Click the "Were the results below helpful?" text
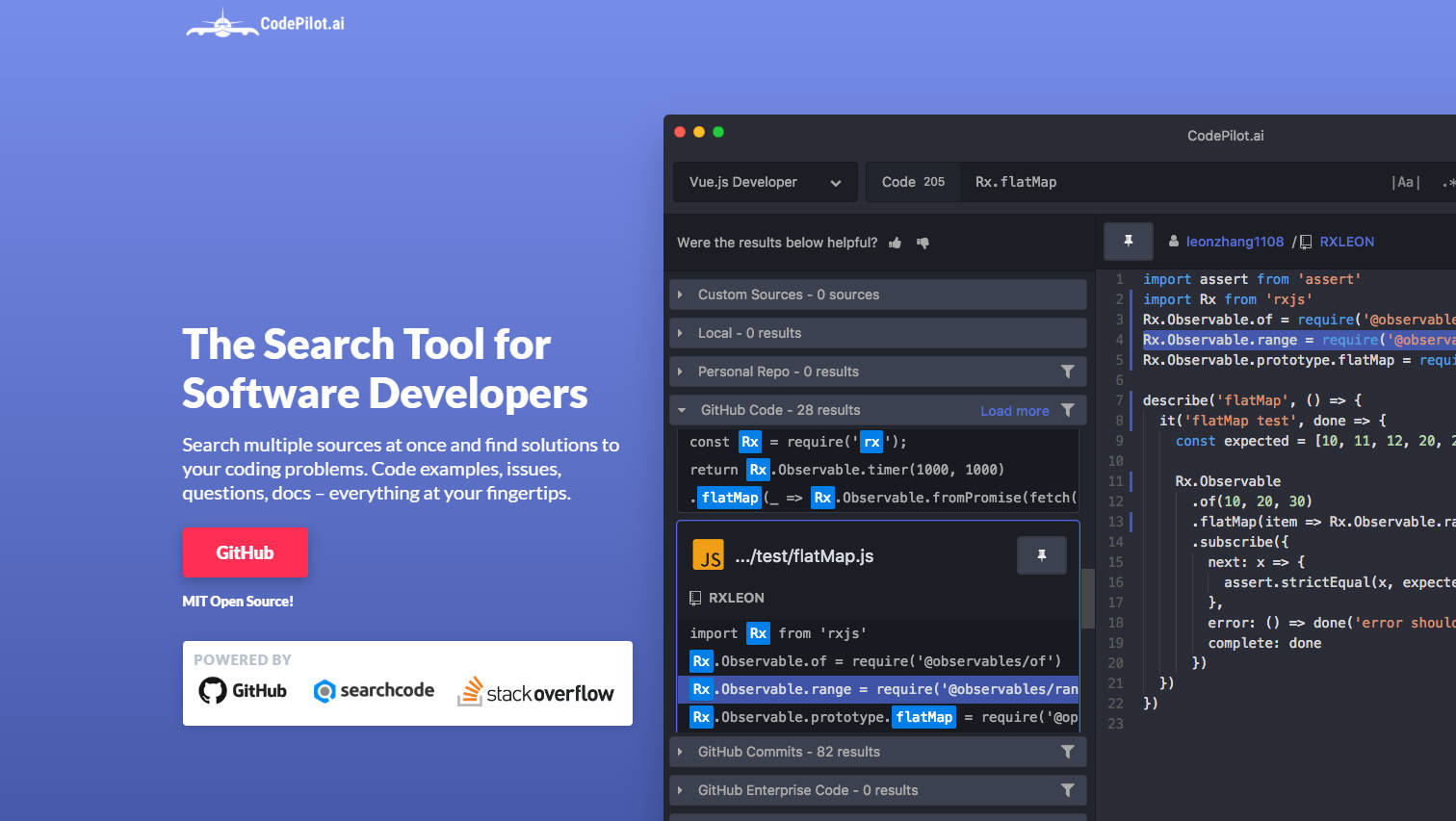Viewport: 1456px width, 821px height. tap(777, 243)
